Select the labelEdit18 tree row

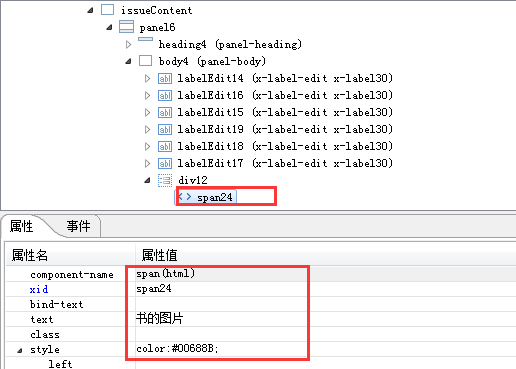[x=285, y=146]
